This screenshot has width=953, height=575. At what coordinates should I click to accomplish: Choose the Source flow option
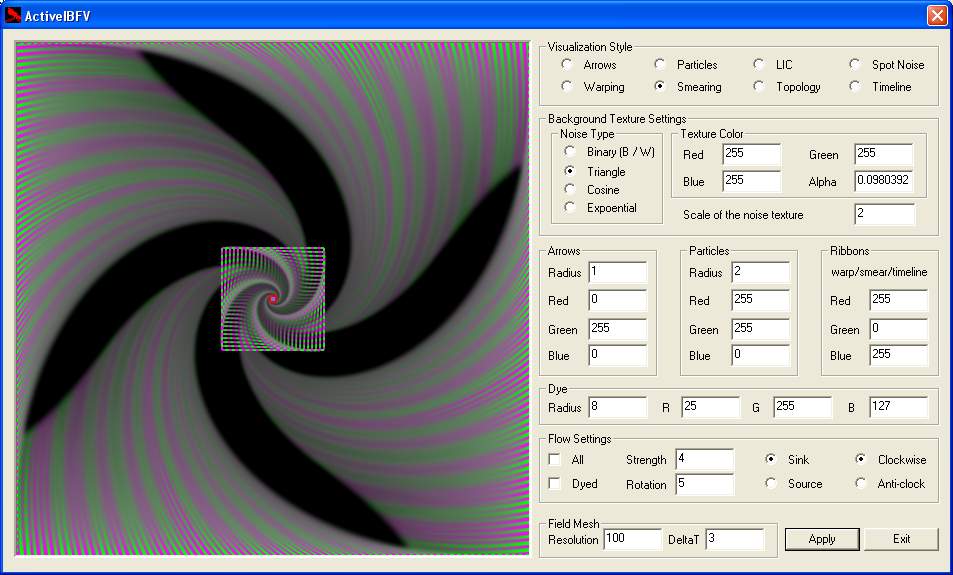pos(771,484)
